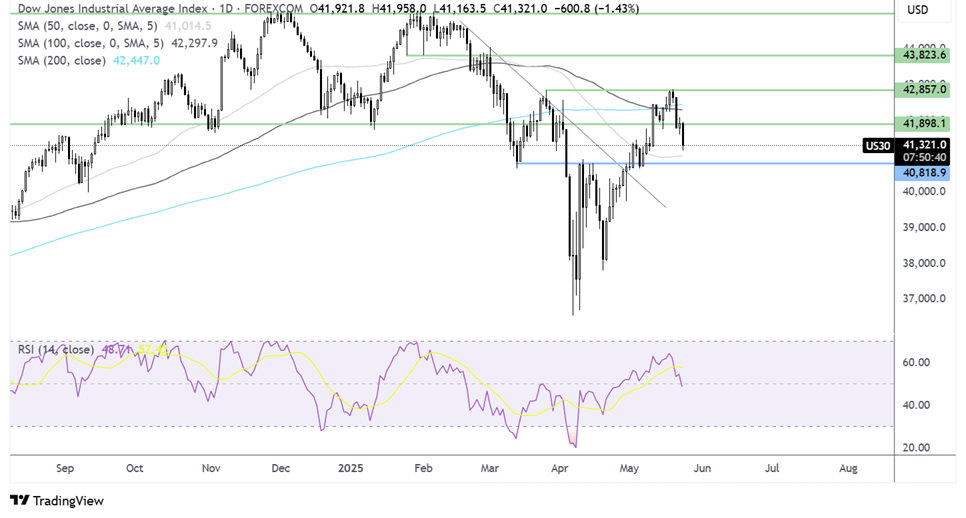Click the TradingView logo
This screenshot has width=966, height=518.
tap(57, 501)
